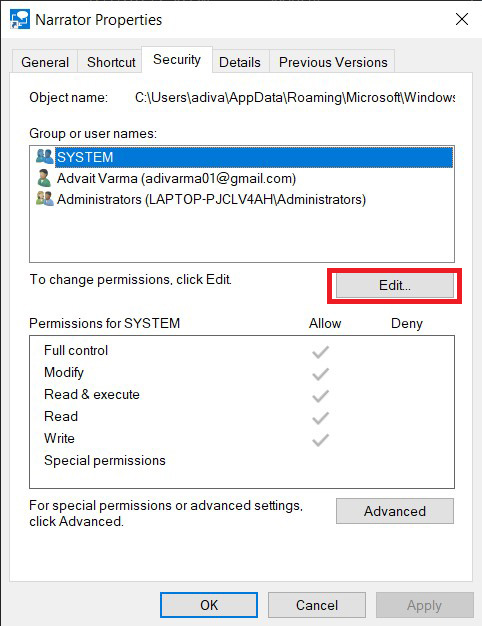Select Advait Varma user entry
This screenshot has height=626, width=482.
click(176, 178)
